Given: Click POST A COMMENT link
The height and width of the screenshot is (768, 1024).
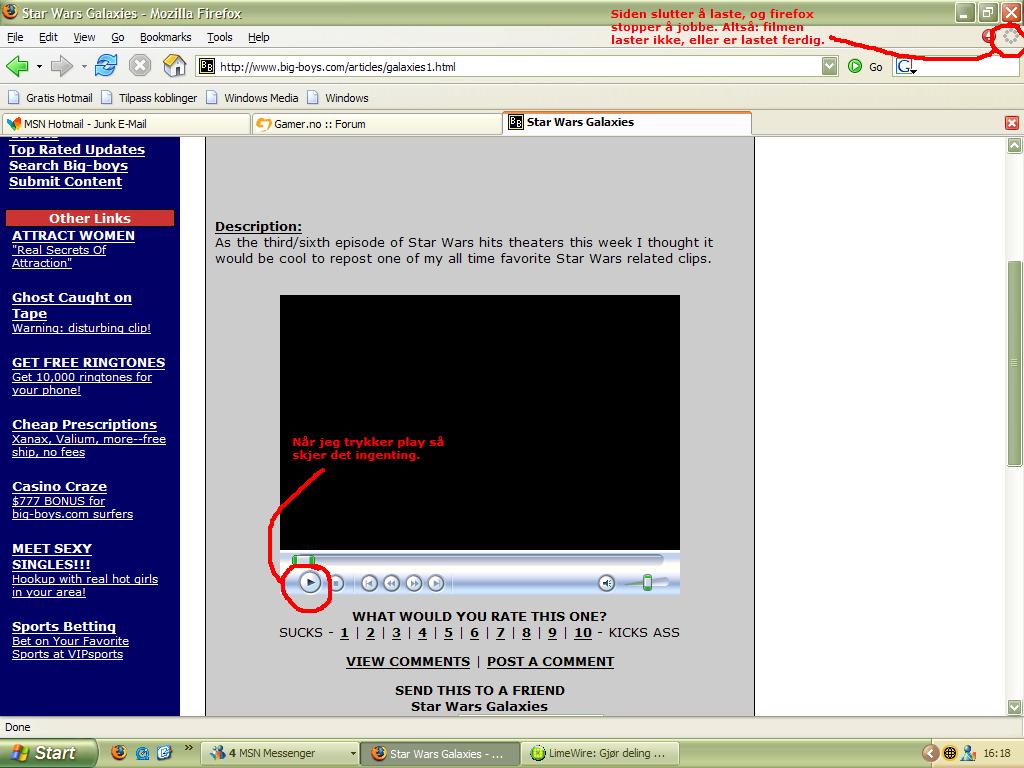Looking at the screenshot, I should tap(551, 662).
